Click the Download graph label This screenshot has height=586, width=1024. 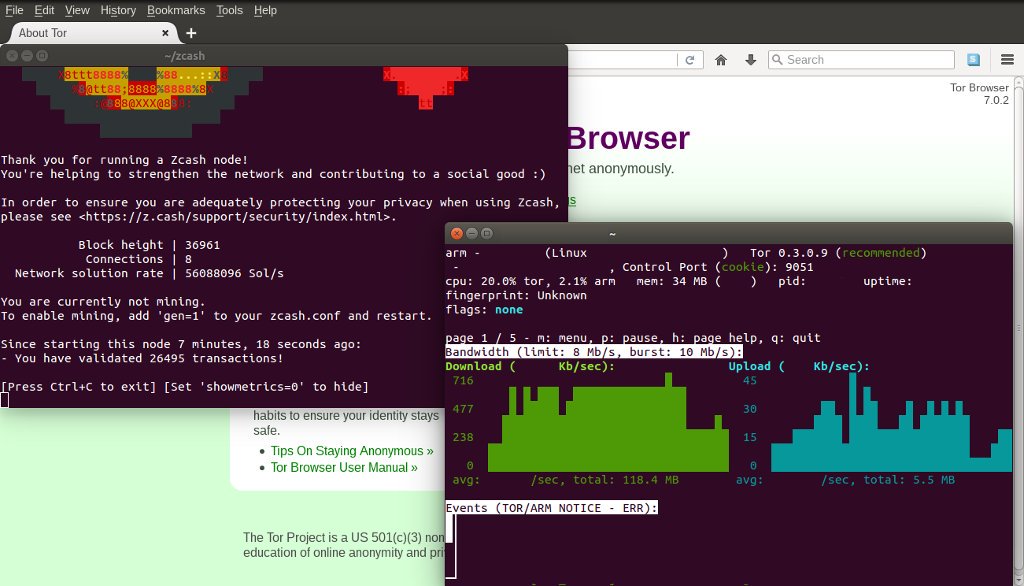pos(530,366)
